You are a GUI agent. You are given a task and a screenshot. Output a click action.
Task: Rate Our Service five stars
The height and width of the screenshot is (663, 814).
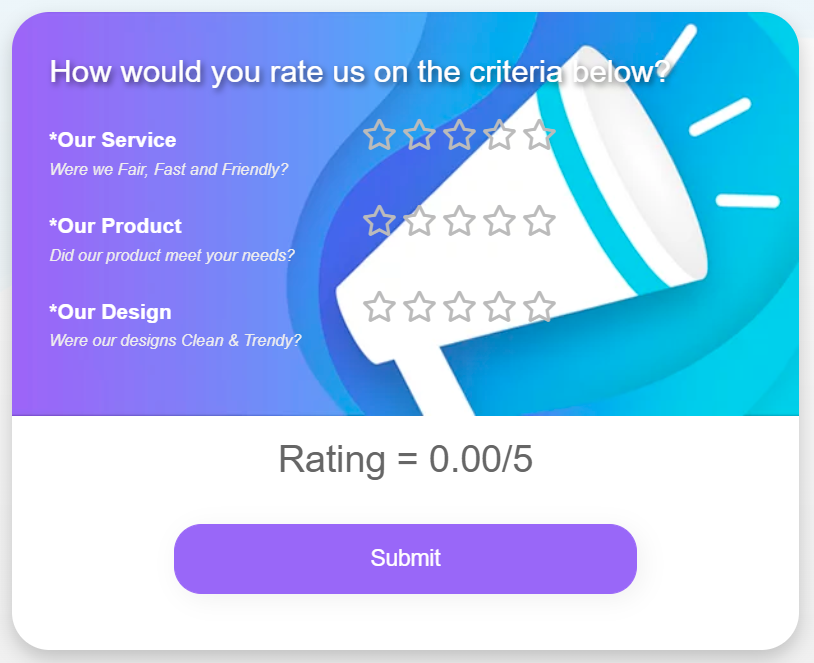pos(539,135)
